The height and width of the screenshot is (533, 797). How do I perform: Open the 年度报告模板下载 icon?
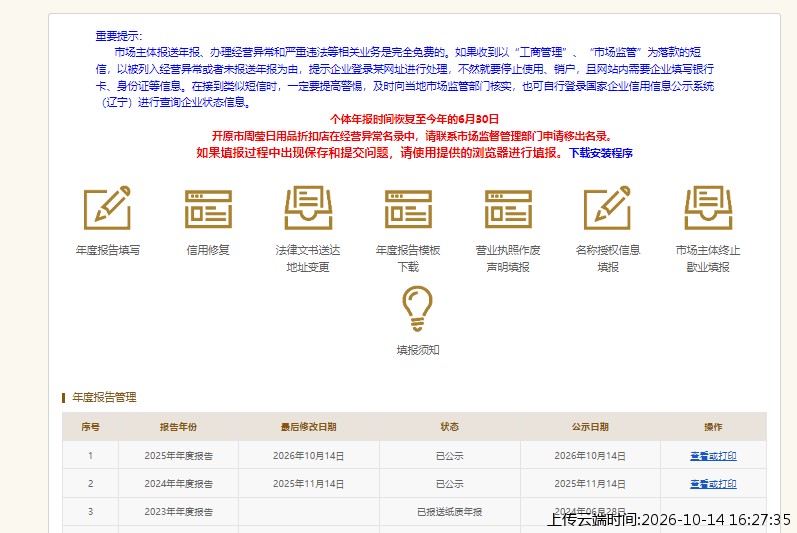[x=408, y=209]
